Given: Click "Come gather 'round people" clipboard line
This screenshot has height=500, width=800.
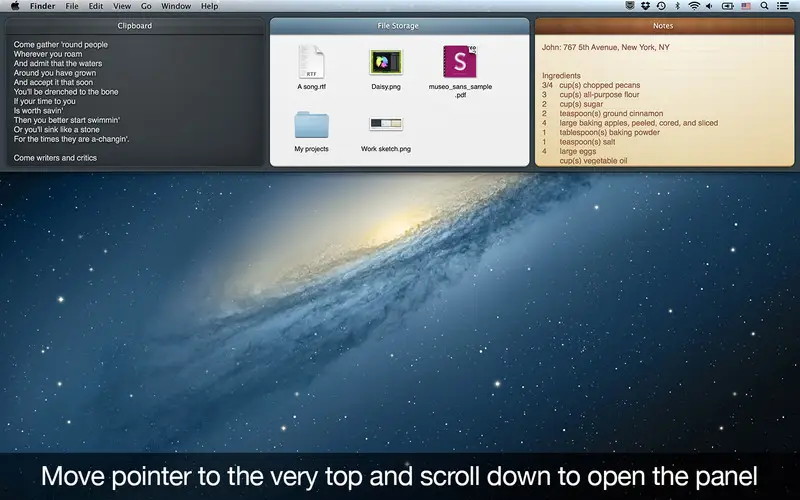Looking at the screenshot, I should click(61, 45).
